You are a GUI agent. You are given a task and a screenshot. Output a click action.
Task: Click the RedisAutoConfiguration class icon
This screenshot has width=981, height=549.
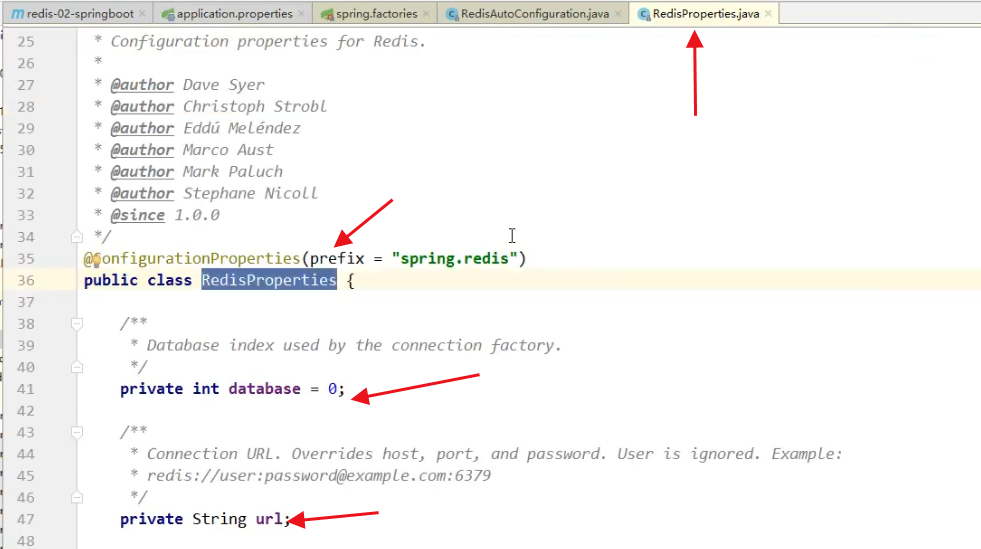[x=452, y=14]
